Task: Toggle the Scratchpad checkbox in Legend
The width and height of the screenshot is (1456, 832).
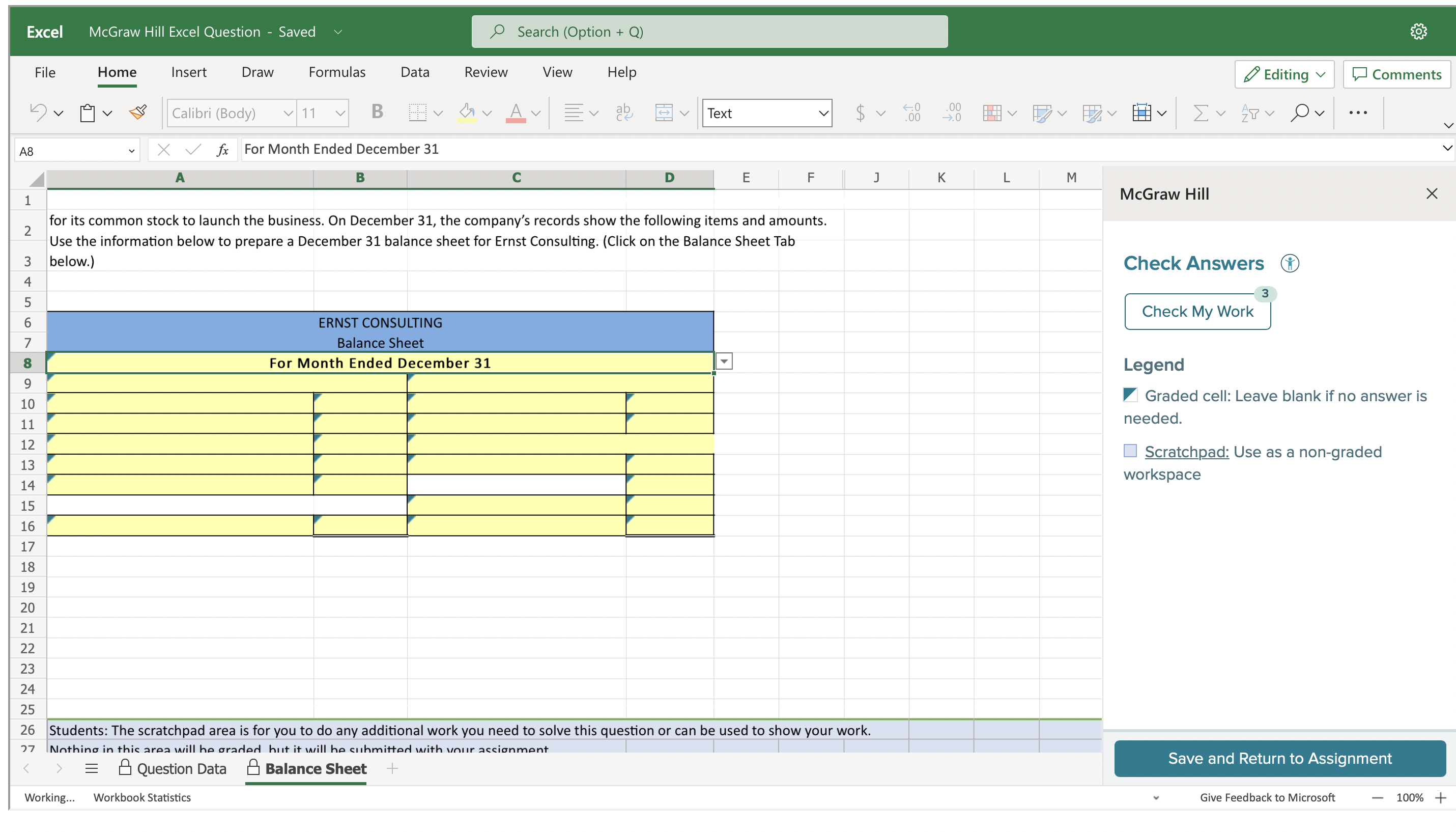Action: coord(1128,451)
